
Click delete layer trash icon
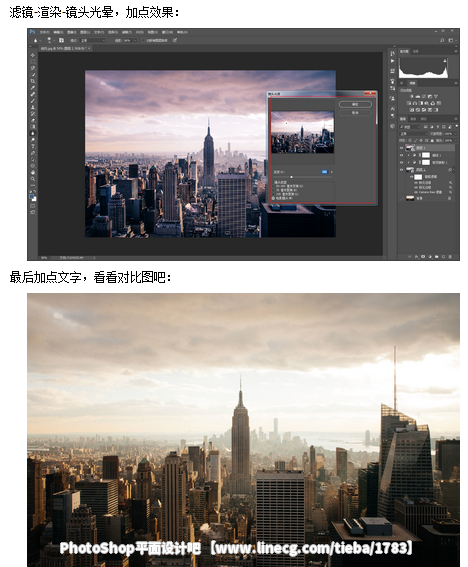(450, 256)
